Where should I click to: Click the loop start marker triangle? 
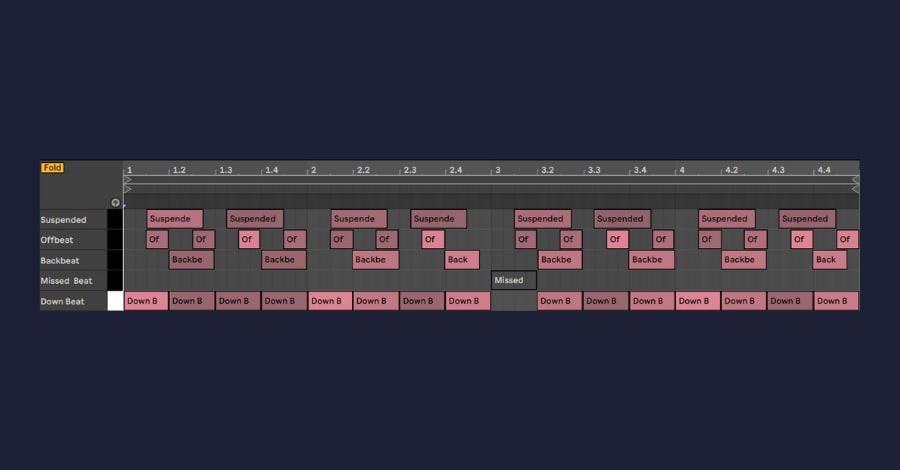[x=127, y=180]
